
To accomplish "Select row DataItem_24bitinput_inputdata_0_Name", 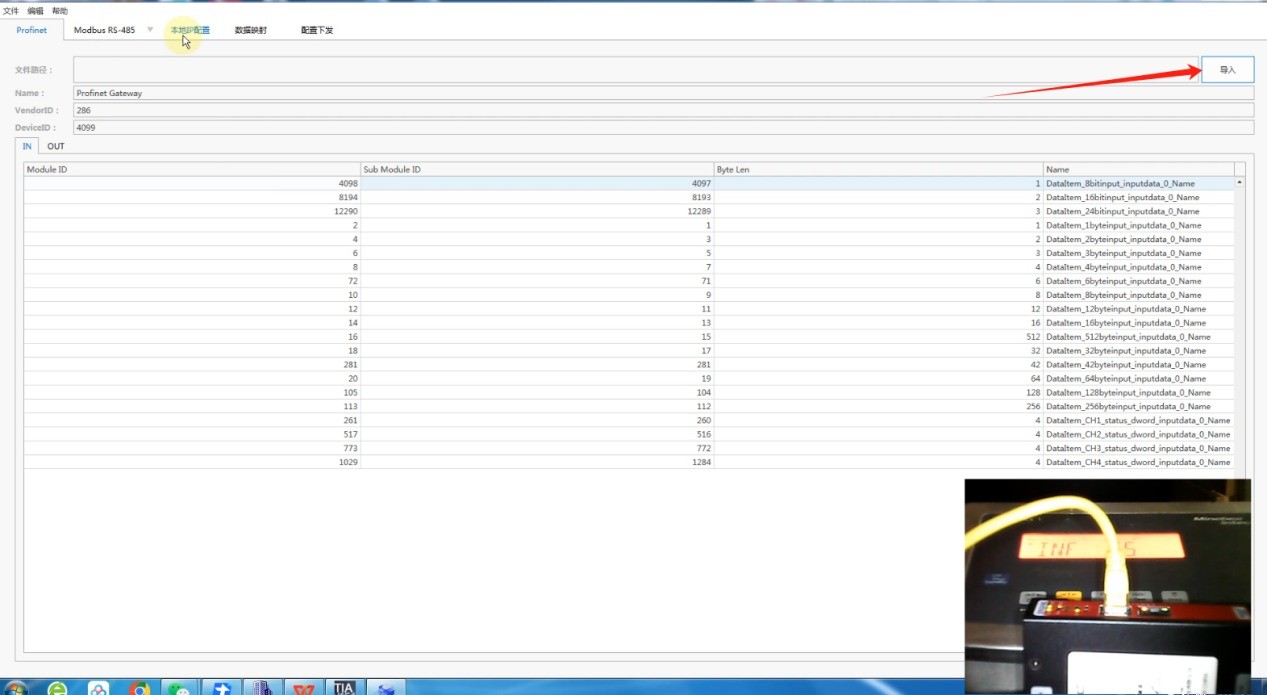I will (628, 211).
